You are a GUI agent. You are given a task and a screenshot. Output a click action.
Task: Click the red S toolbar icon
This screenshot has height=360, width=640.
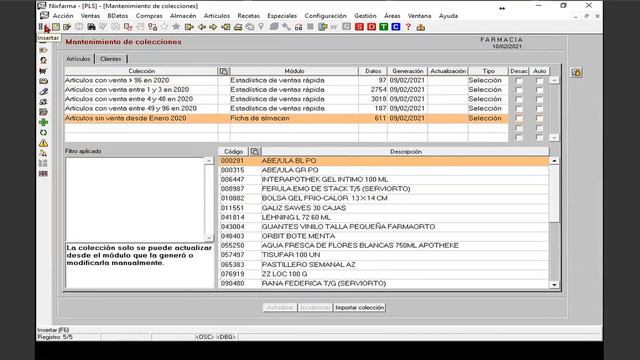pyautogui.click(x=359, y=27)
